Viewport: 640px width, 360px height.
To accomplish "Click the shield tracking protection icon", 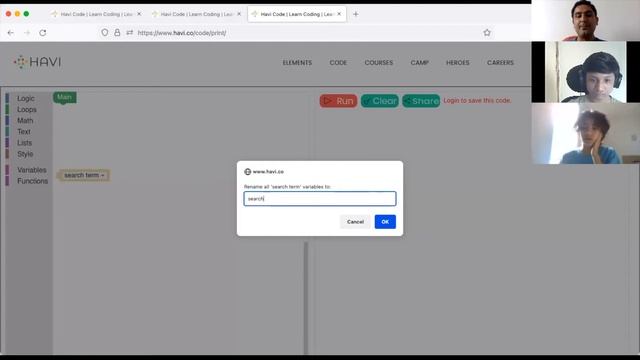I will 105,33.
